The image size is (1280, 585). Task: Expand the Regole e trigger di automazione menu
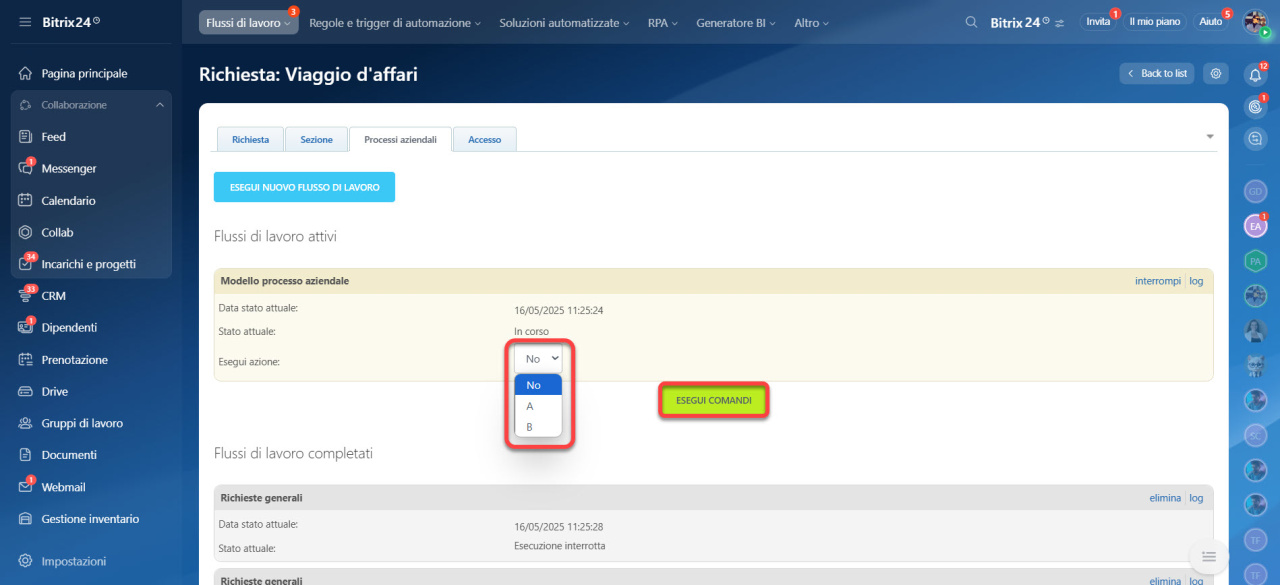(x=395, y=22)
